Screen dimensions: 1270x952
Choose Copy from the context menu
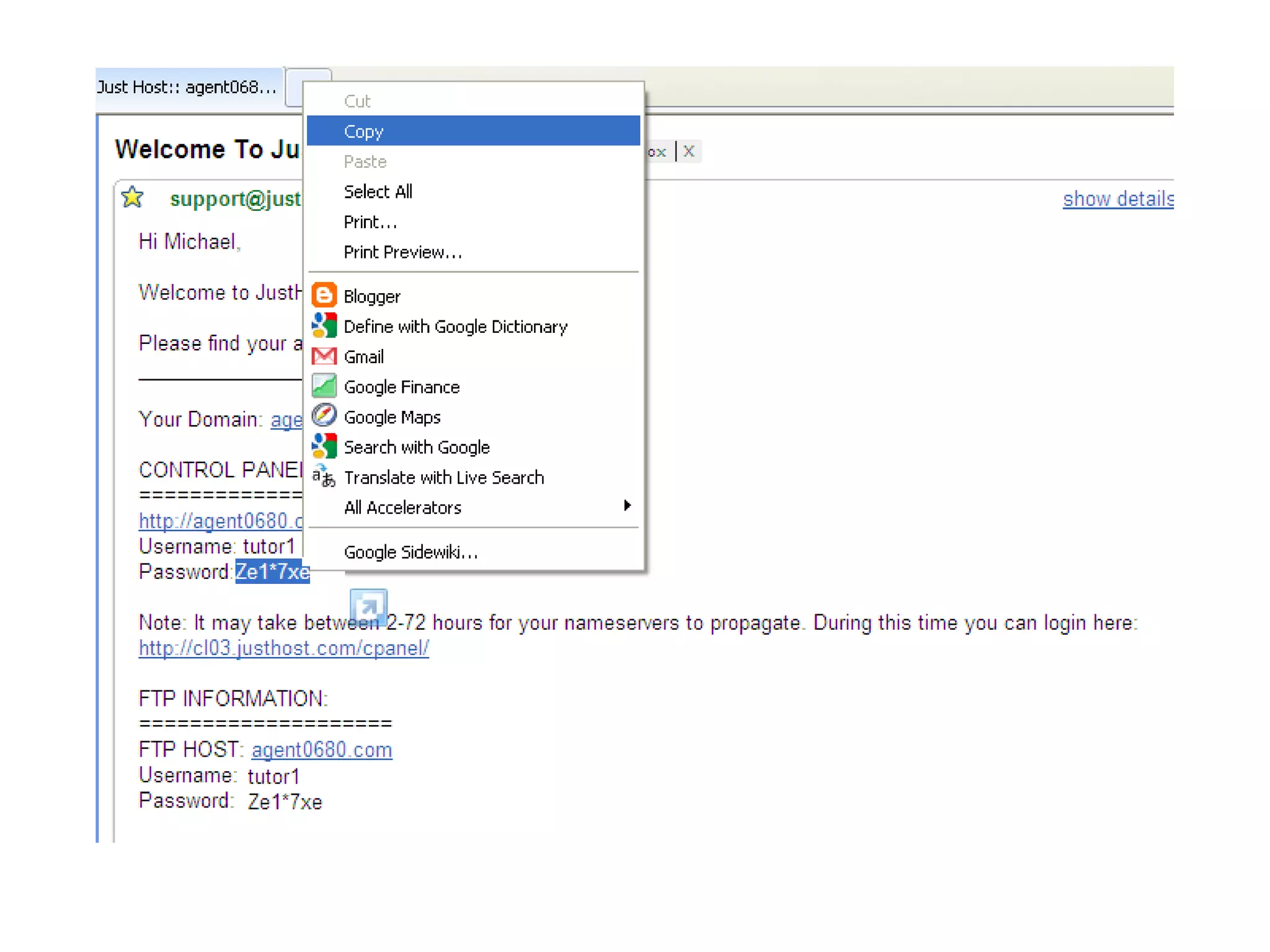point(363,131)
